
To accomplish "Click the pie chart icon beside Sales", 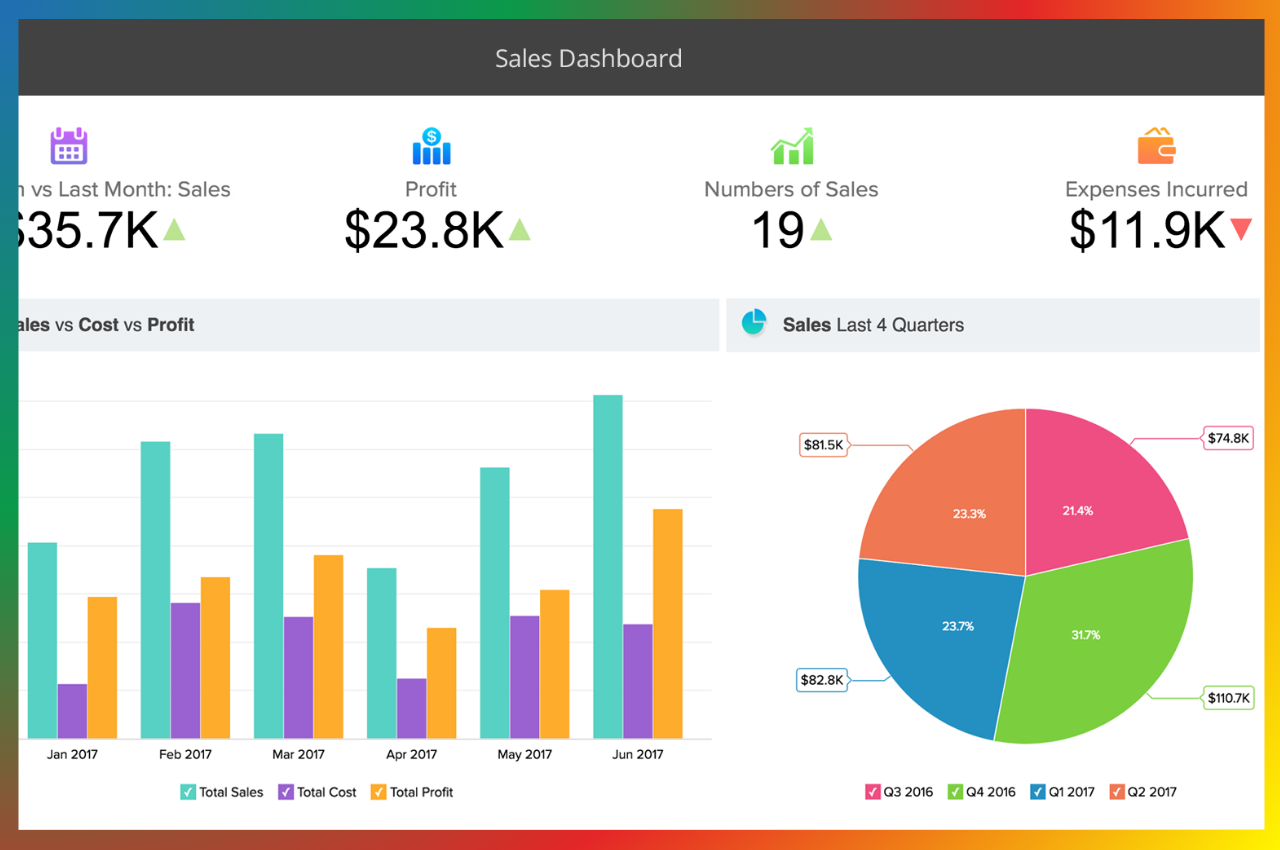I will [754, 323].
